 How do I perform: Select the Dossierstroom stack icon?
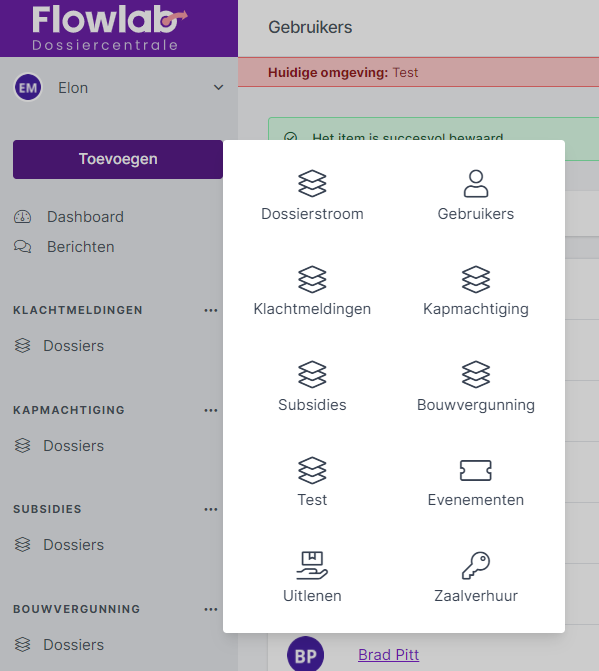(312, 183)
